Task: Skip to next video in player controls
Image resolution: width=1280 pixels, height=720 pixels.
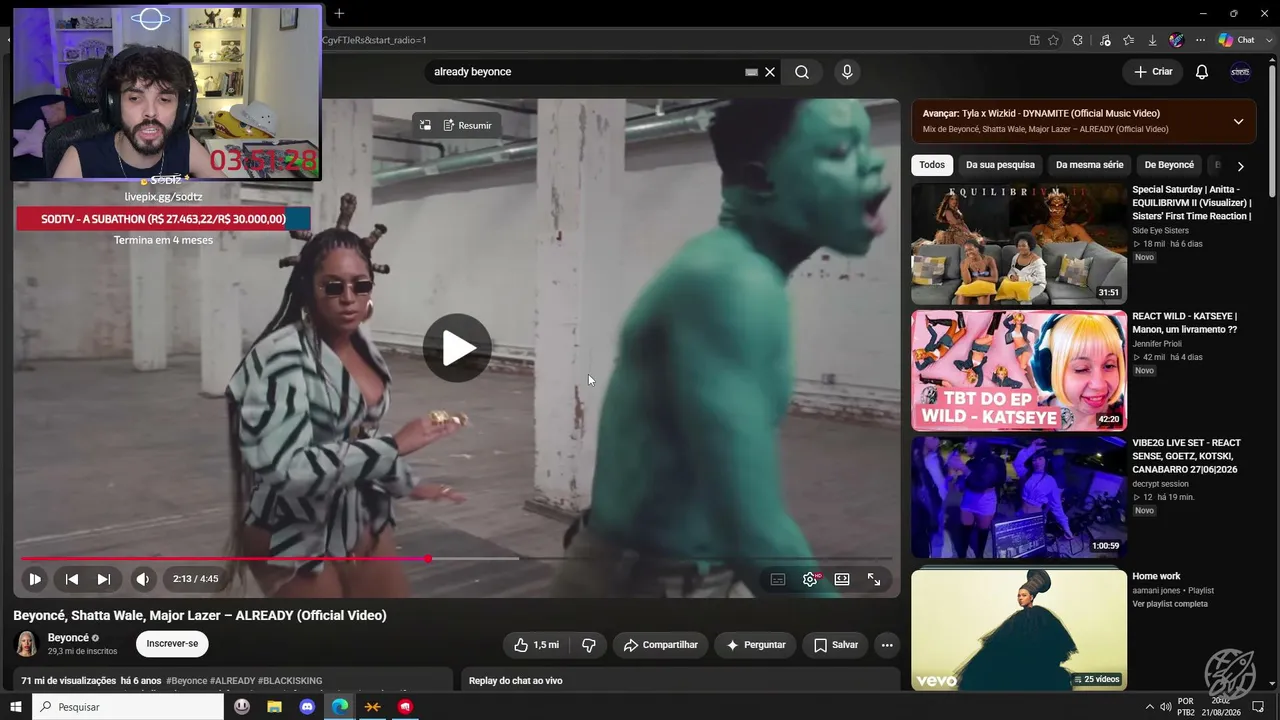Action: point(104,579)
